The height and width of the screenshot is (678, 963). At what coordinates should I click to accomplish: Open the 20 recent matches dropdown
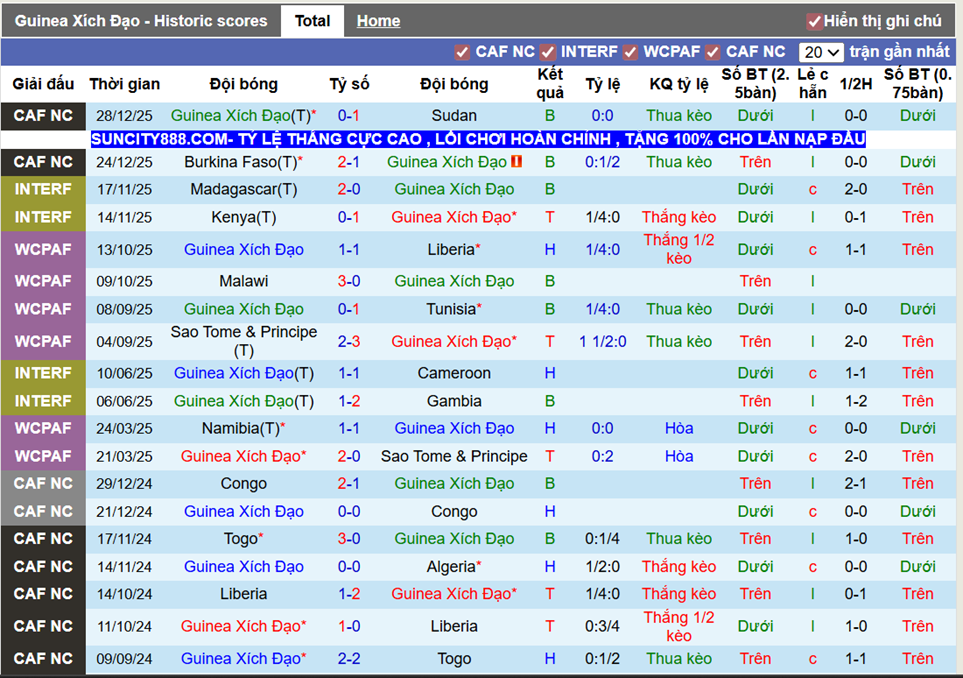pos(821,52)
